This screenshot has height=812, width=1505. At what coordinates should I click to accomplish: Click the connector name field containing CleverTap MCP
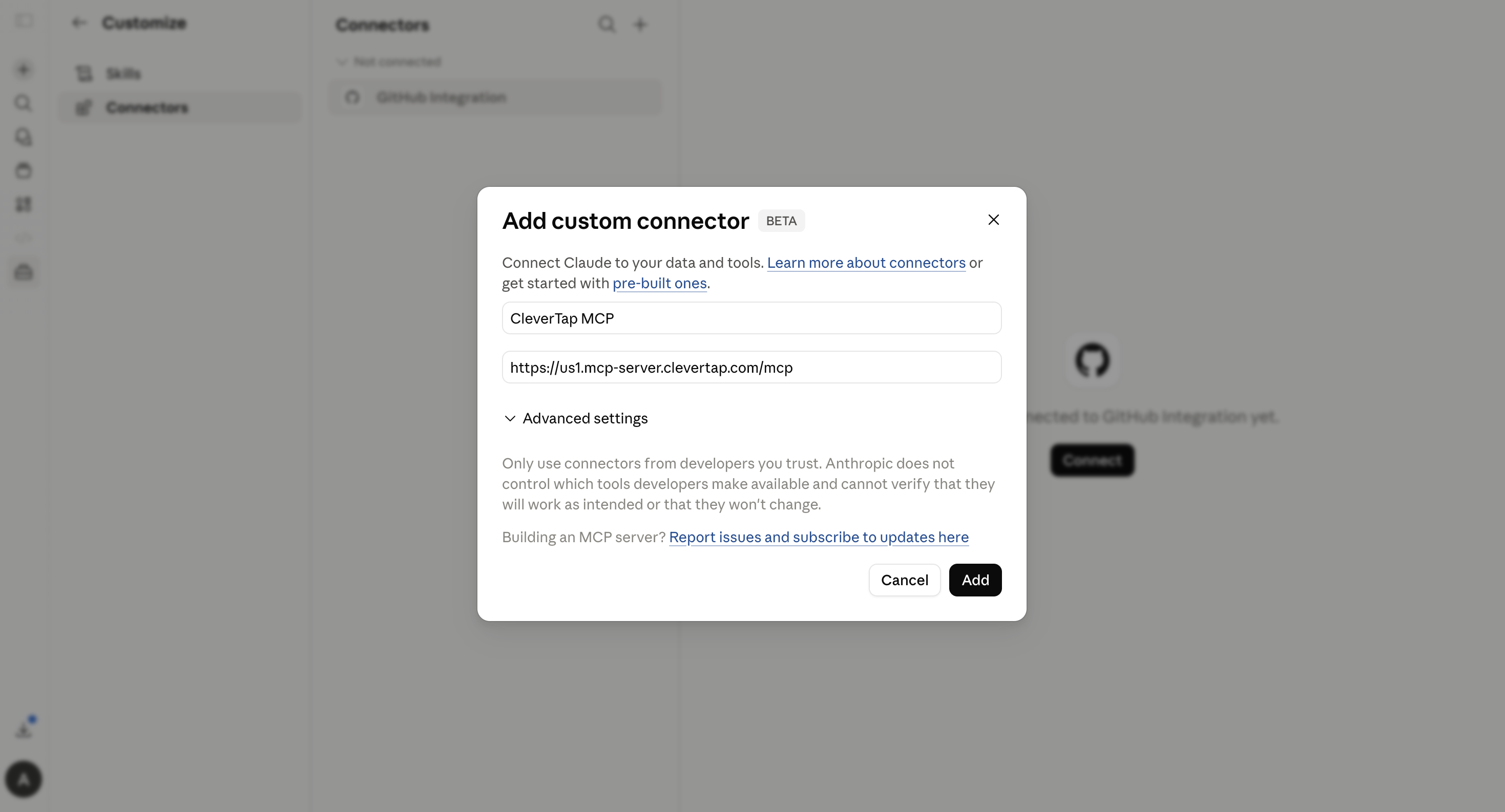point(751,318)
